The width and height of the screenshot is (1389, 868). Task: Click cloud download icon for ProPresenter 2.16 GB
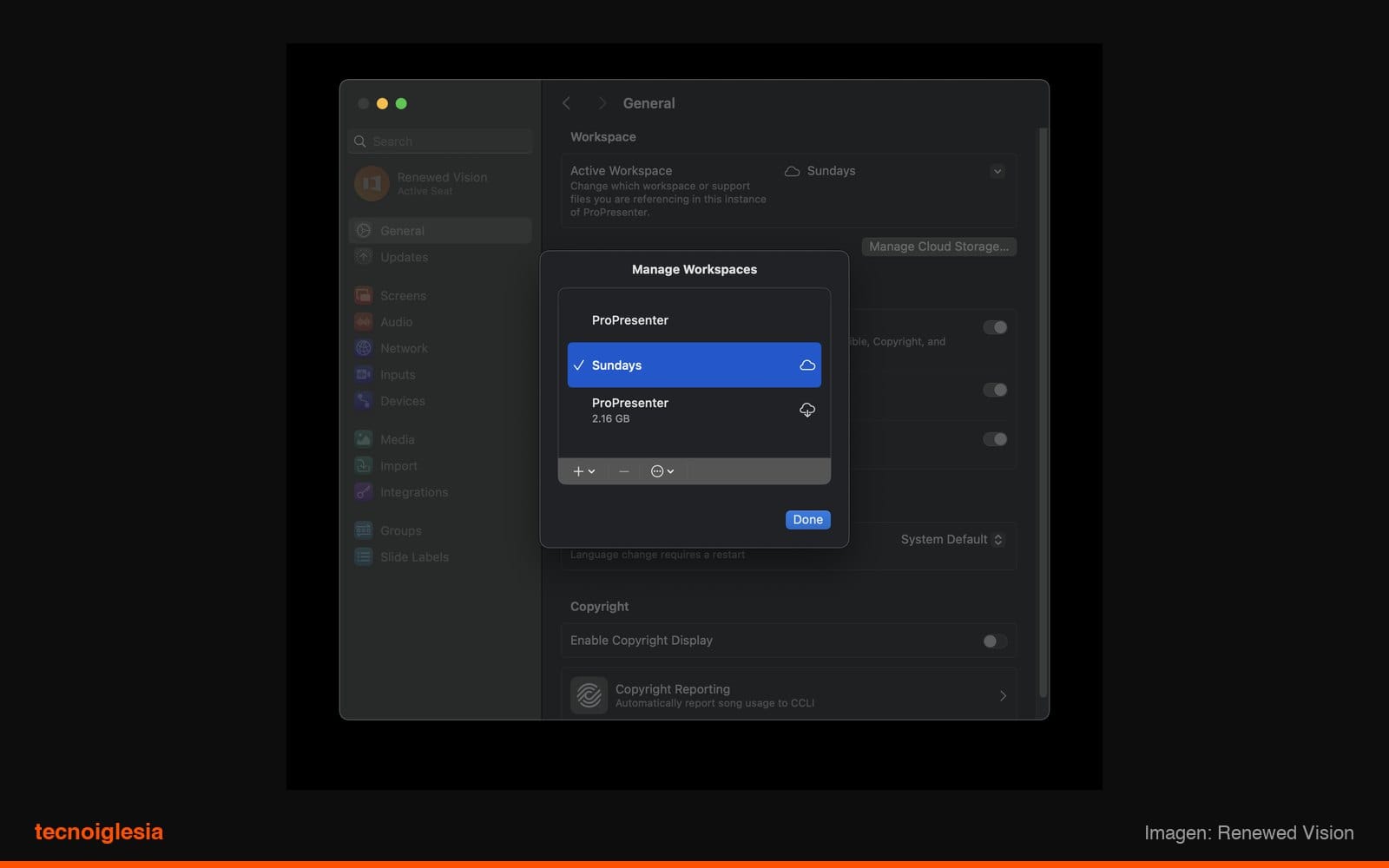tap(807, 410)
